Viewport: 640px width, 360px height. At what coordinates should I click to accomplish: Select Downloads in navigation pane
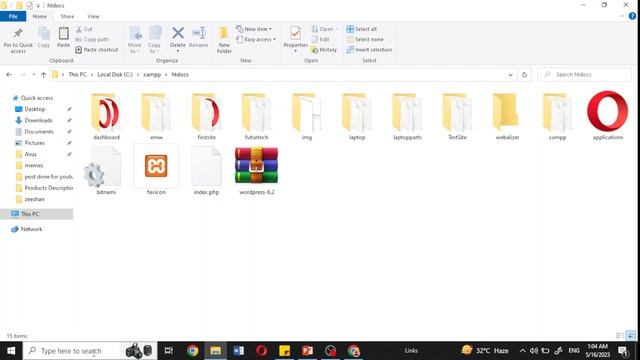pyautogui.click(x=38, y=120)
